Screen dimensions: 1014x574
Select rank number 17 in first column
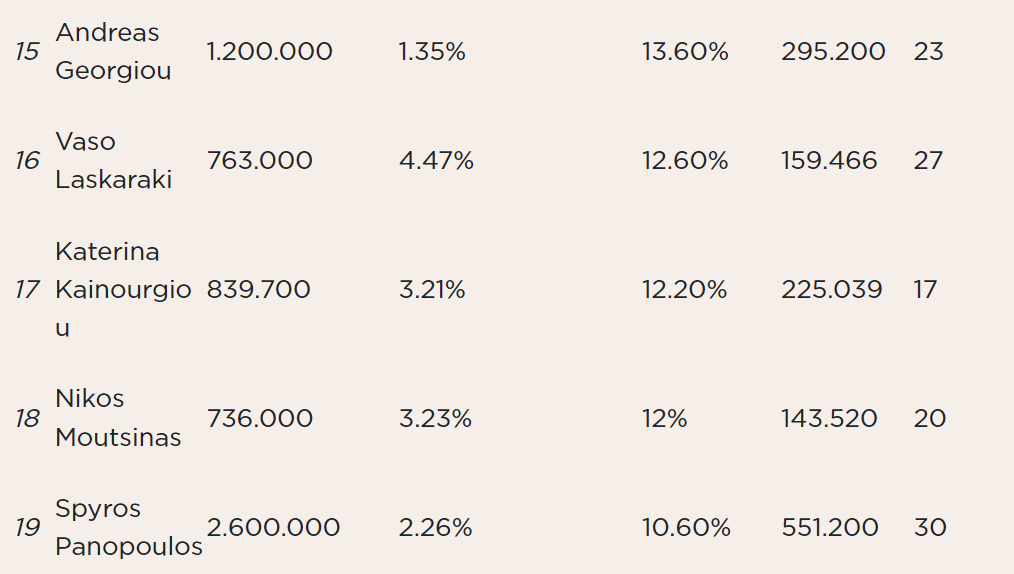point(27,290)
